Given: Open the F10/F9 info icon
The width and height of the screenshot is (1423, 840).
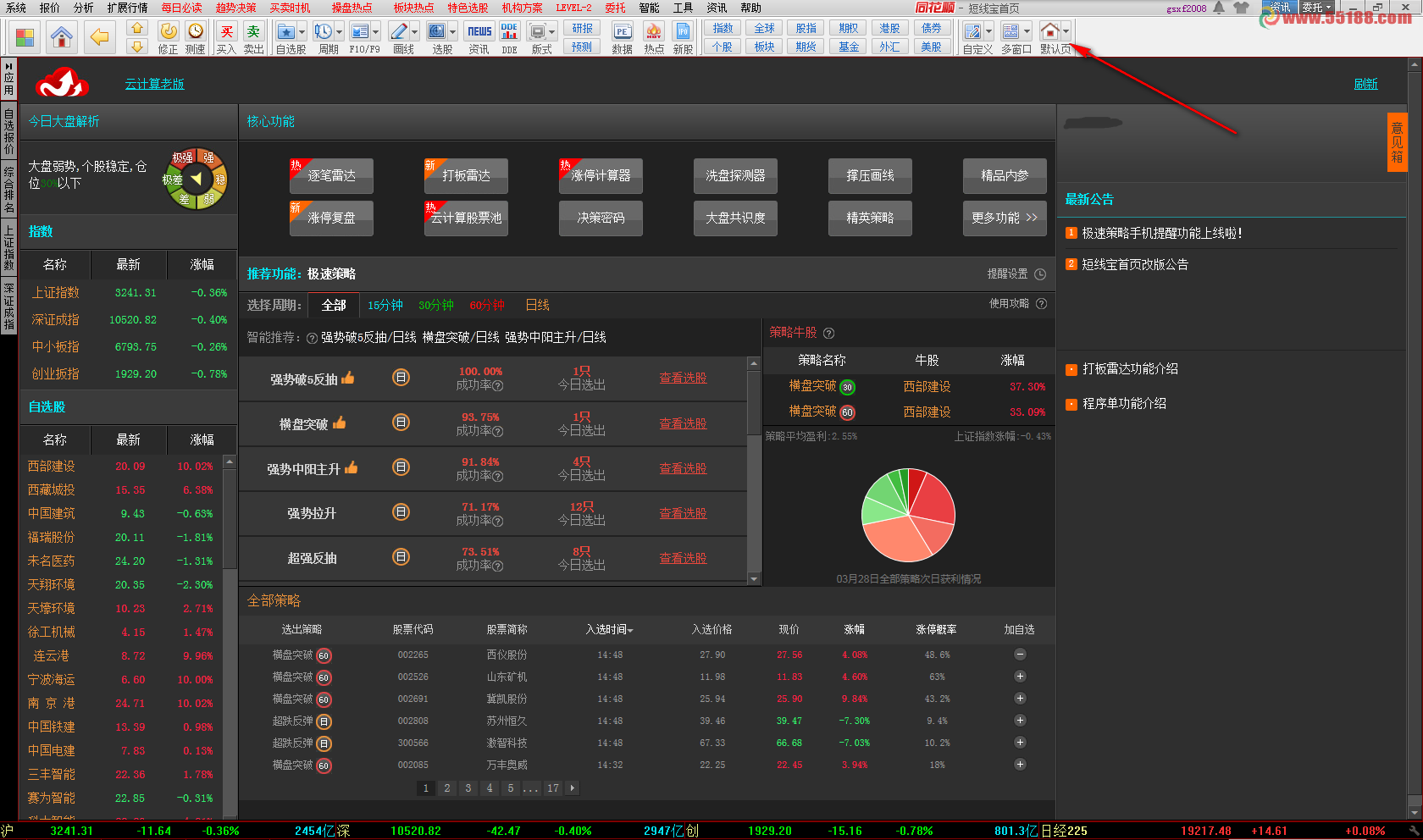Looking at the screenshot, I should pyautogui.click(x=360, y=32).
